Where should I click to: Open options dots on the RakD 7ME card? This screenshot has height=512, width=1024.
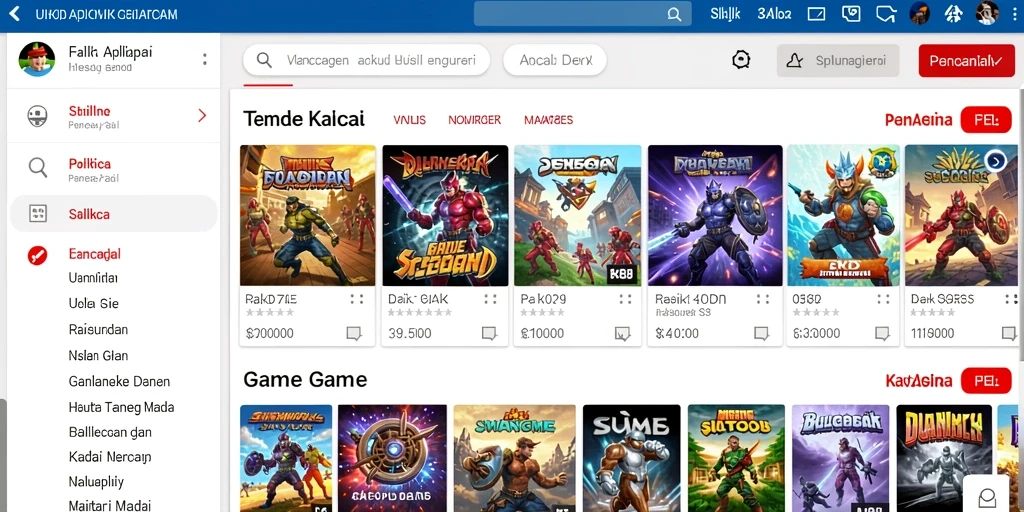click(x=357, y=299)
